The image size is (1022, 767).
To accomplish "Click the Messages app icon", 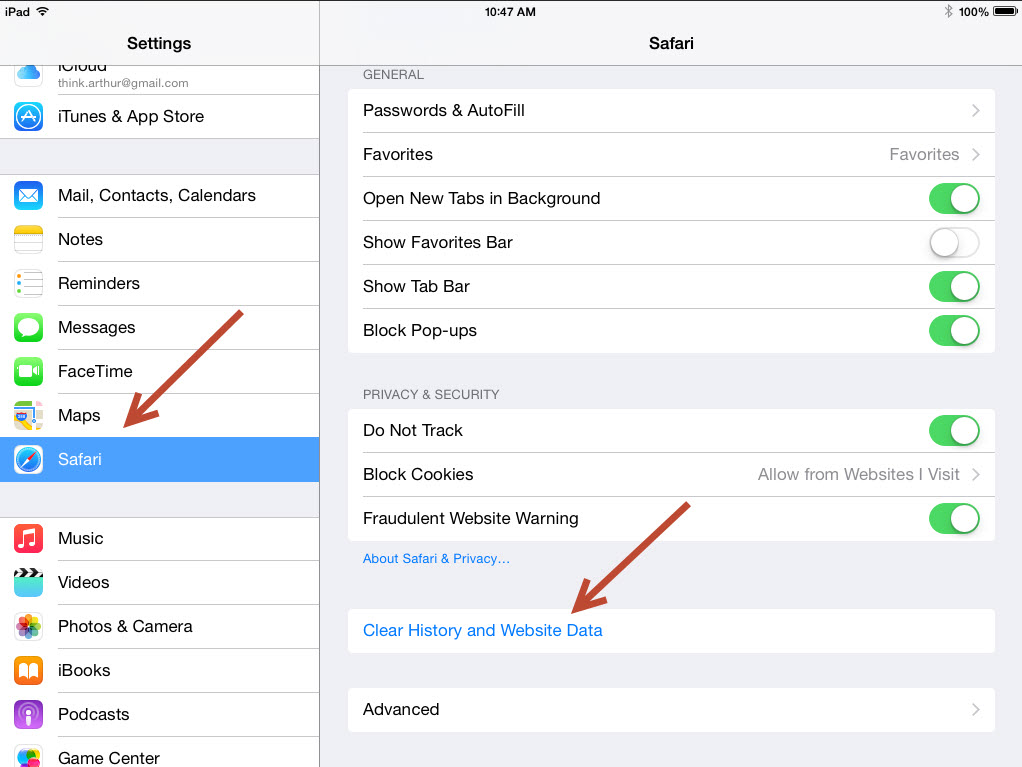I will [x=28, y=327].
